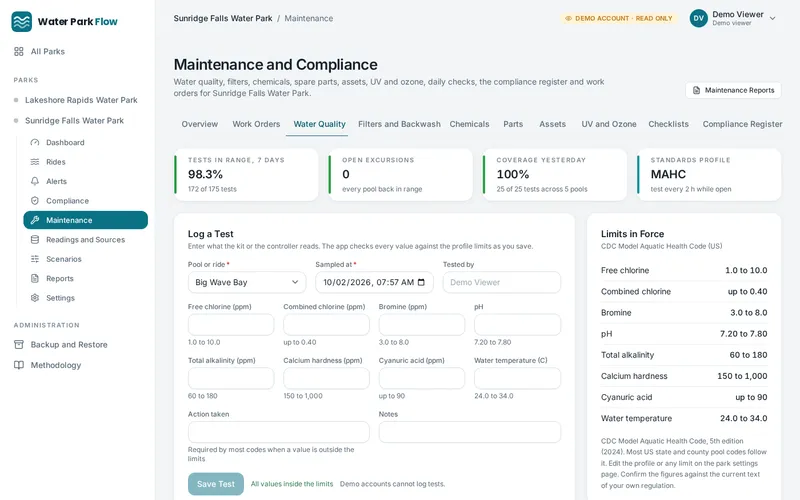Image resolution: width=800 pixels, height=500 pixels.
Task: Switch to the Parts tab
Action: click(513, 124)
